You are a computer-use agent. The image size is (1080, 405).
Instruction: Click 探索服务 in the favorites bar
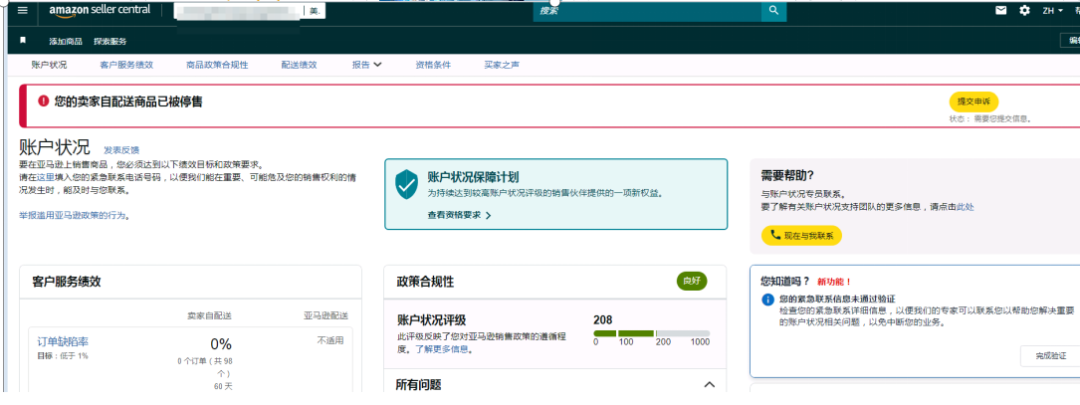(110, 41)
